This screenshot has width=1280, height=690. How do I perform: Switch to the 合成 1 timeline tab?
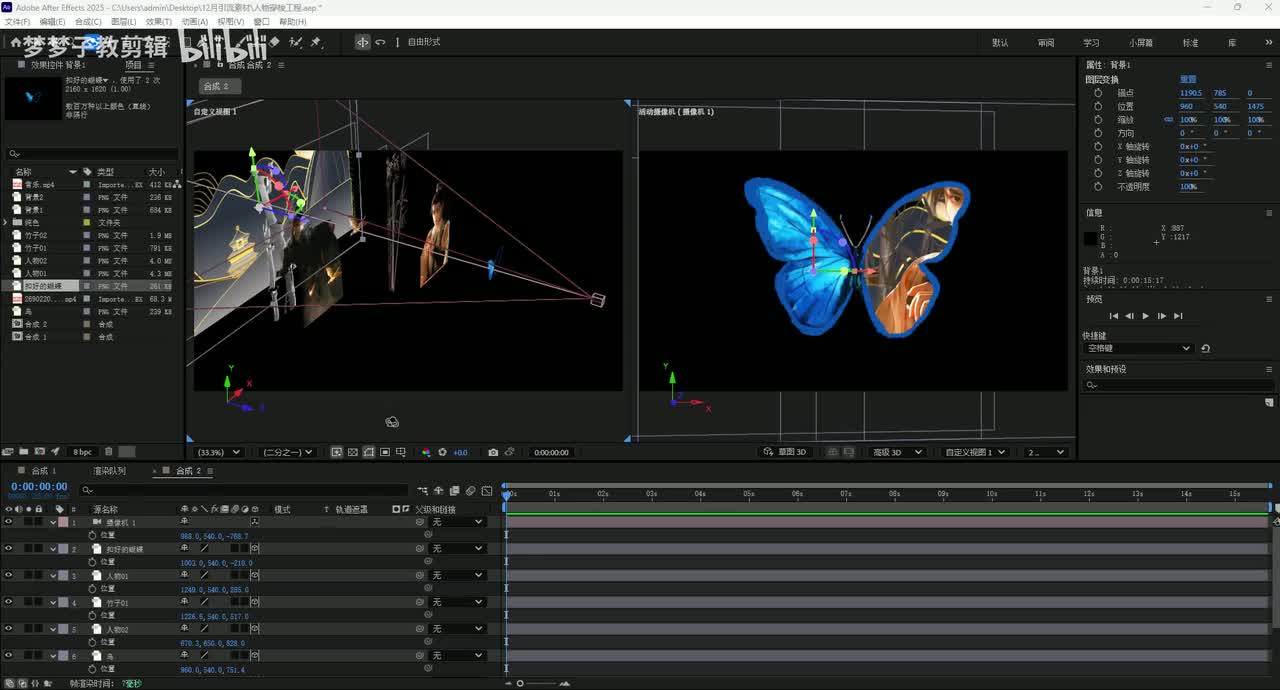pyautogui.click(x=44, y=471)
